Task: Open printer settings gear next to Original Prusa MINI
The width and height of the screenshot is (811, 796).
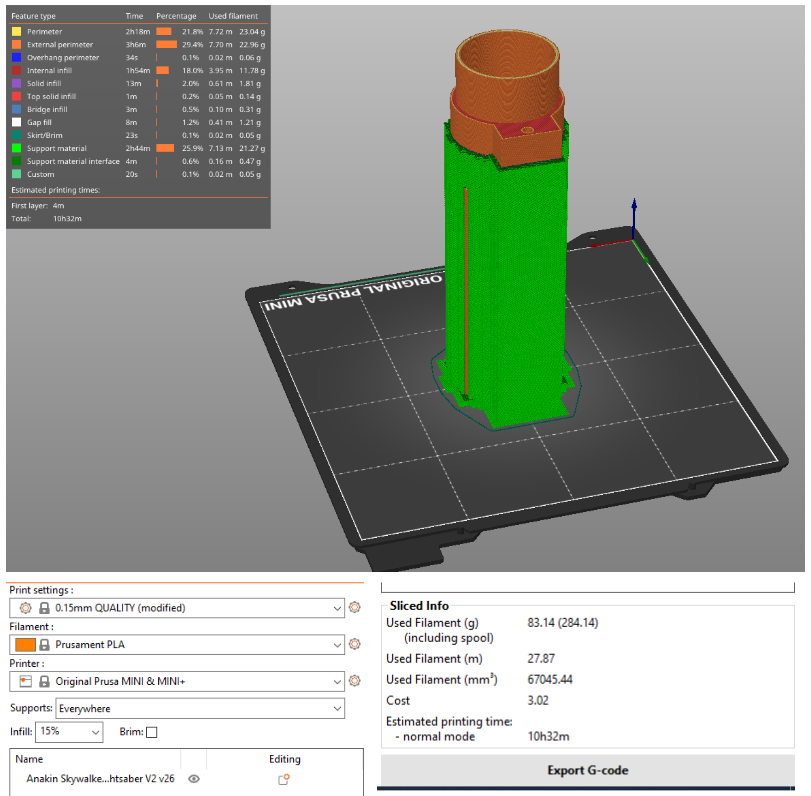Action: coord(354,681)
